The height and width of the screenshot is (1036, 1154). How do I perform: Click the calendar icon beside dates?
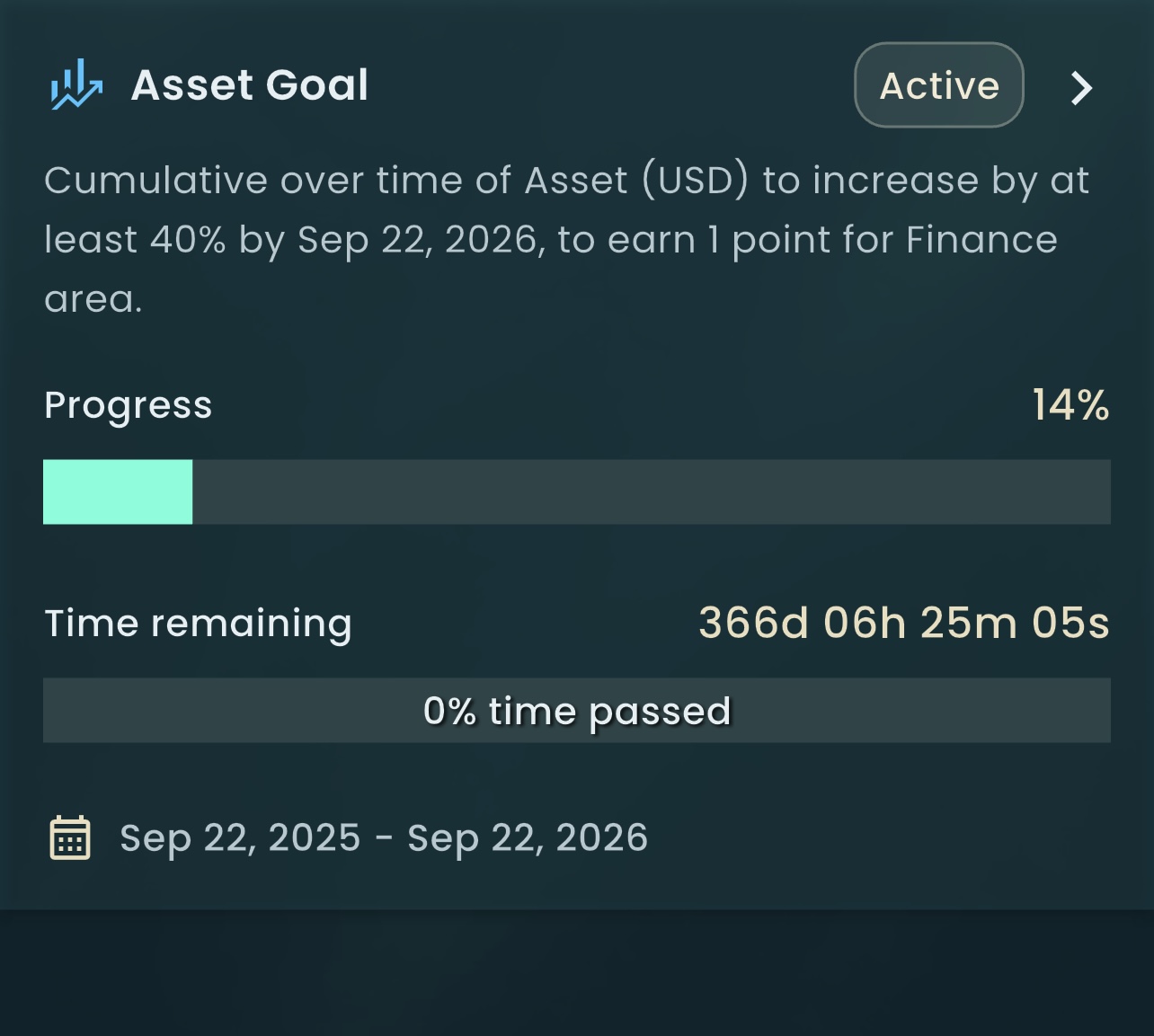tap(69, 837)
